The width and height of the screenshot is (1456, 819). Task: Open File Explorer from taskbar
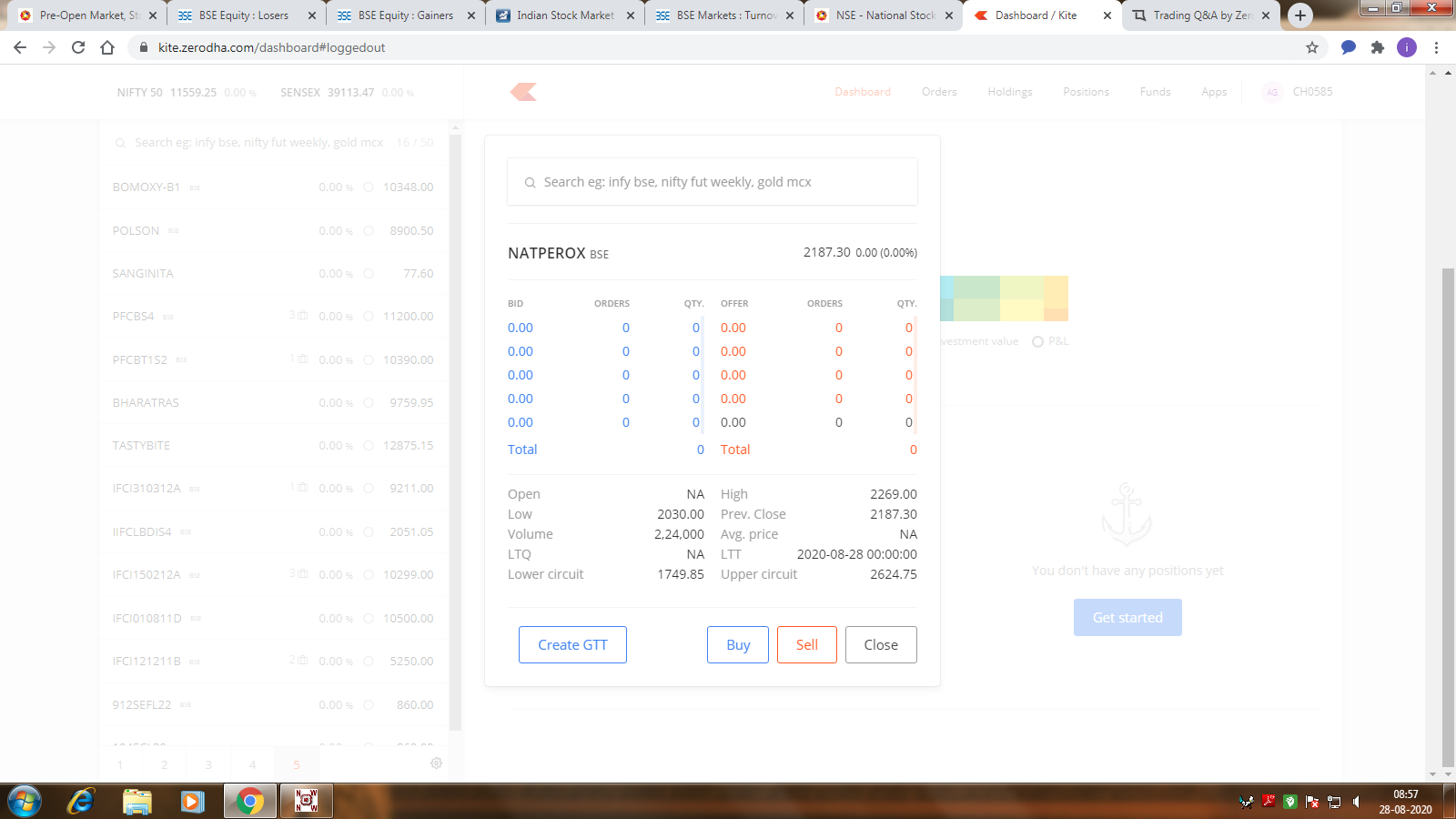[137, 802]
